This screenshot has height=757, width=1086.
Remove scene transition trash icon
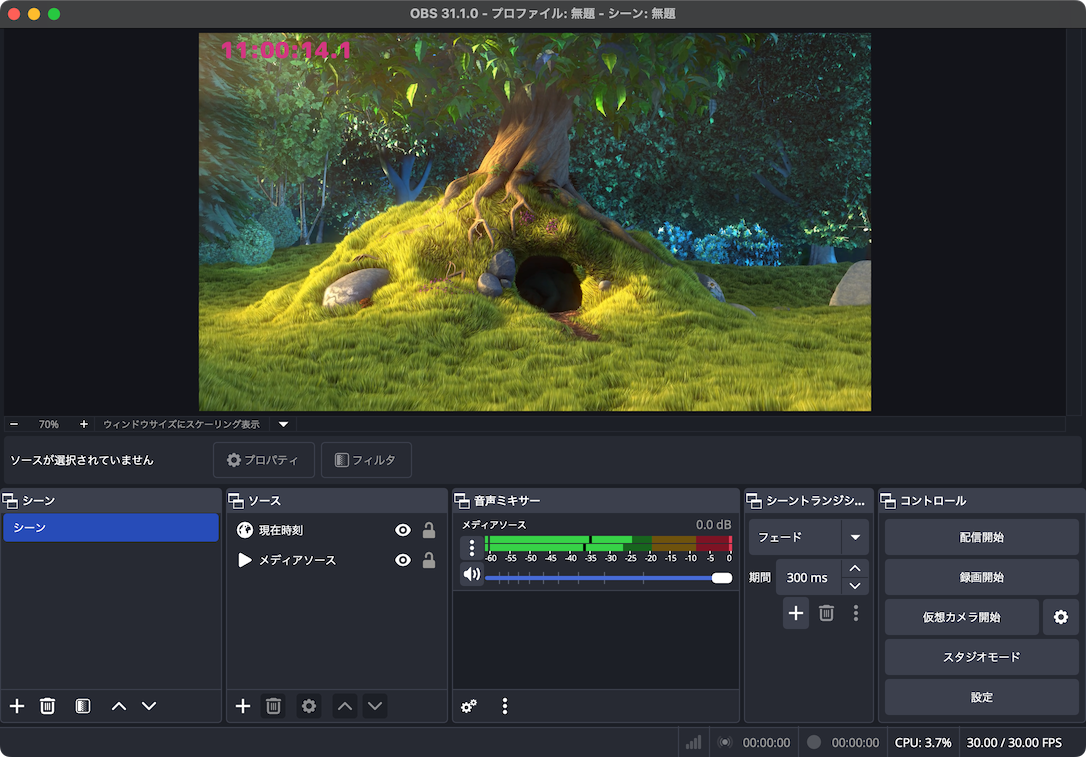click(826, 613)
